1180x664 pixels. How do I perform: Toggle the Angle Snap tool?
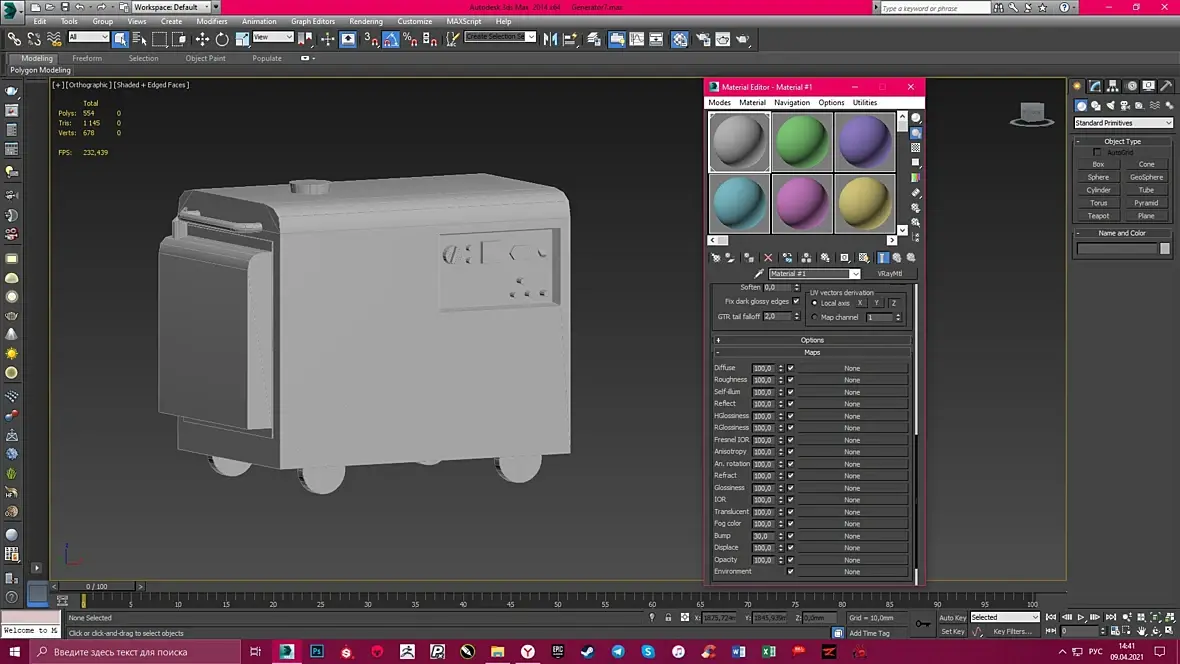pos(390,39)
